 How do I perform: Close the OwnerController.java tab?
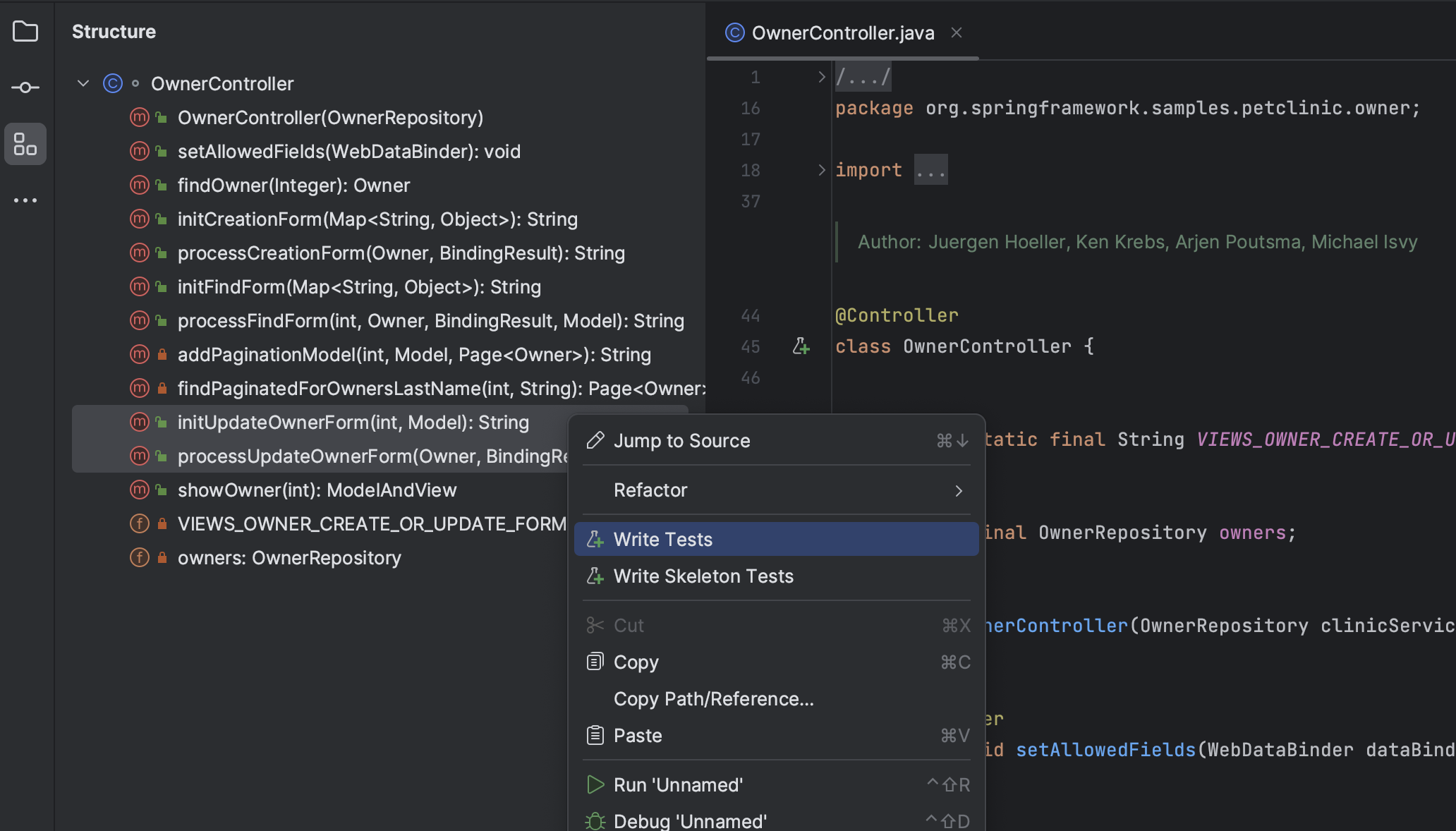957,32
